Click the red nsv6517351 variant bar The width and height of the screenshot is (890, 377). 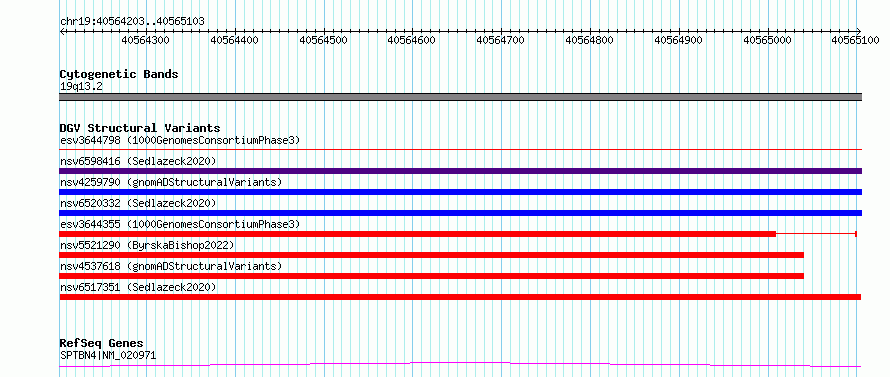(460, 297)
